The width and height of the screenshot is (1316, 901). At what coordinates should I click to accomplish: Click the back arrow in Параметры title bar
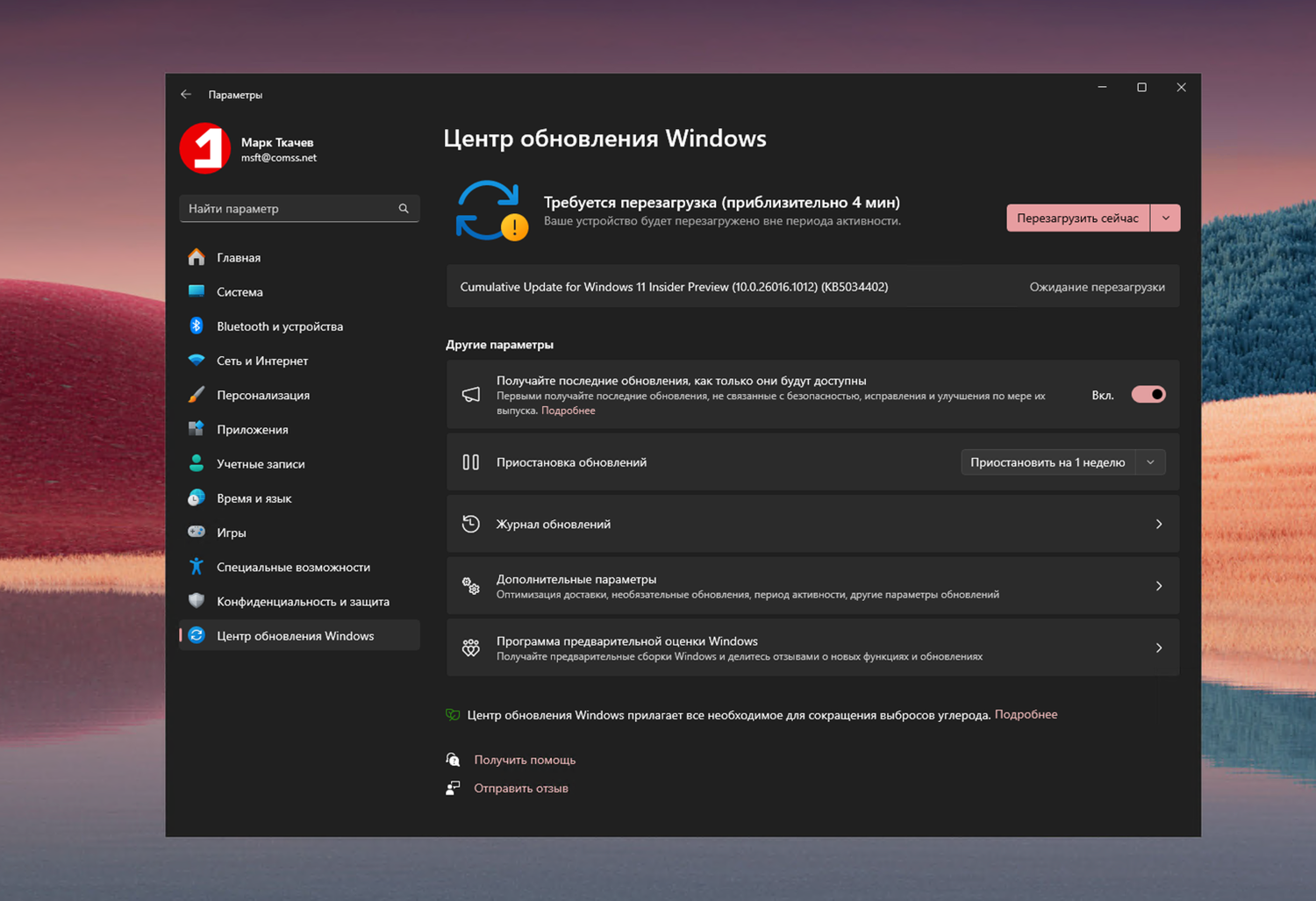tap(186, 95)
